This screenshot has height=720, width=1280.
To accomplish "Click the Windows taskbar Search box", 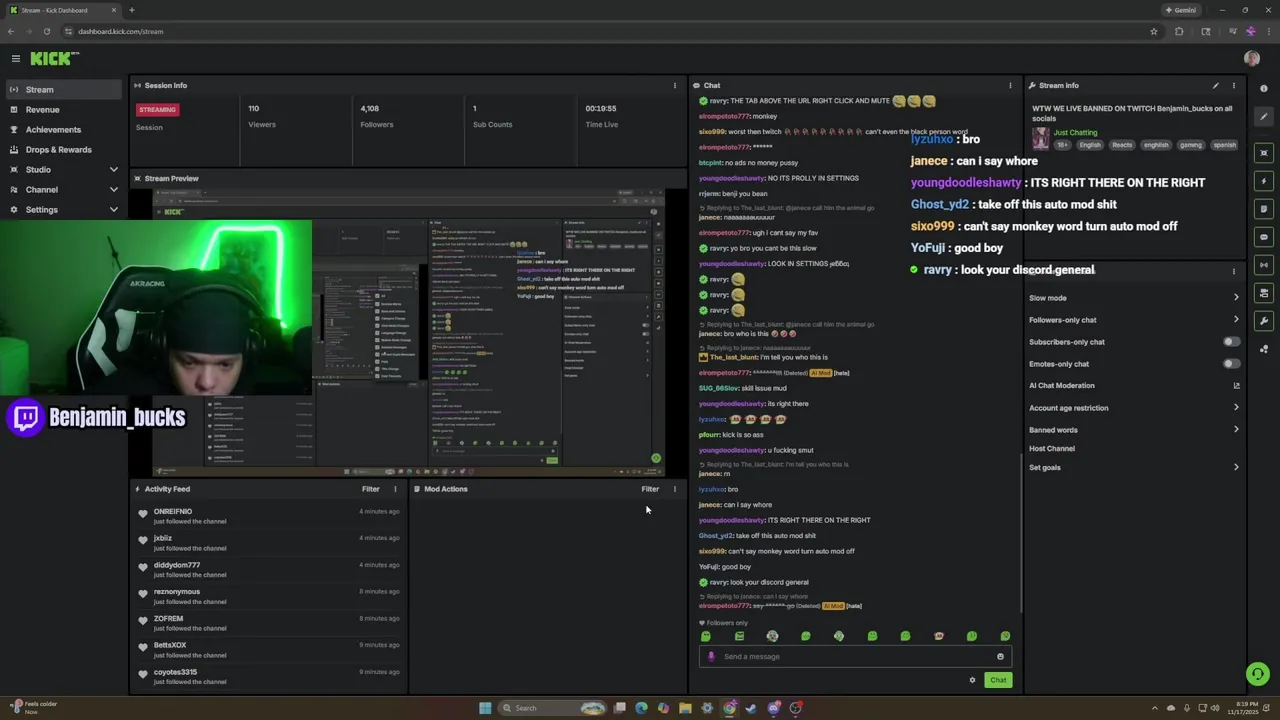I will coord(552,708).
